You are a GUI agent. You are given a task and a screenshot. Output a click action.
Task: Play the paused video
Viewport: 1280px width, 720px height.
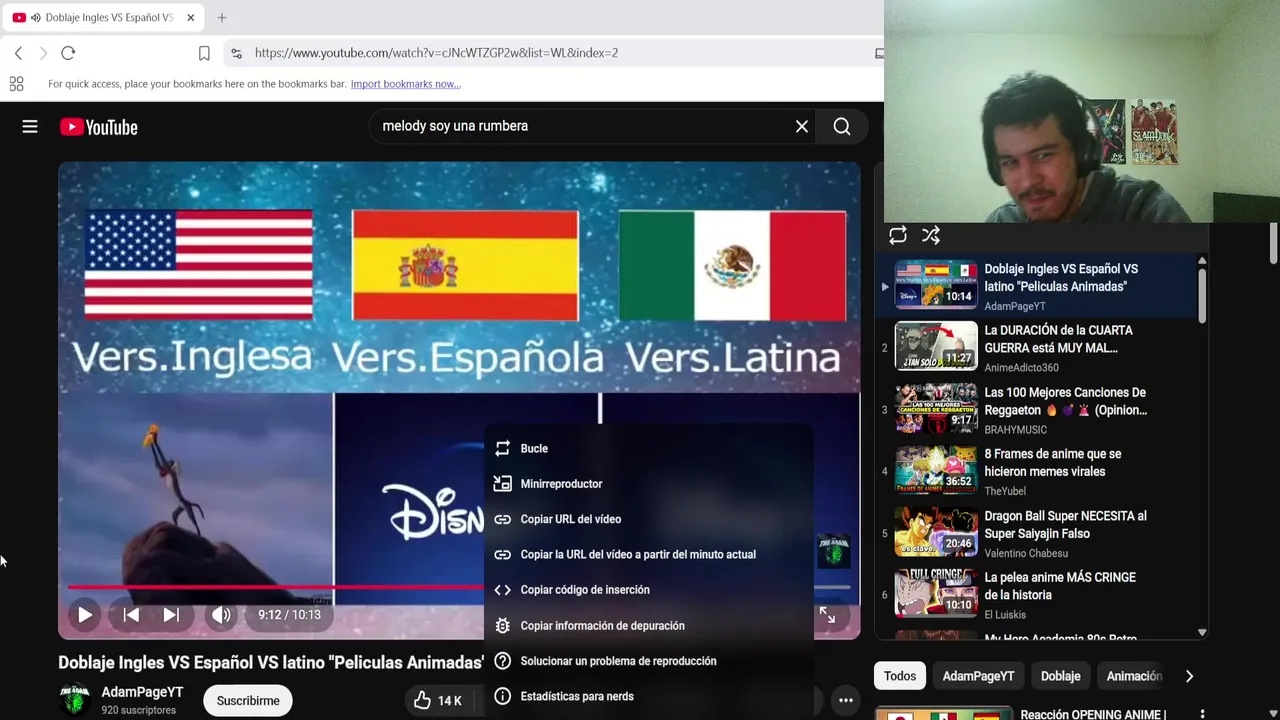pos(85,615)
